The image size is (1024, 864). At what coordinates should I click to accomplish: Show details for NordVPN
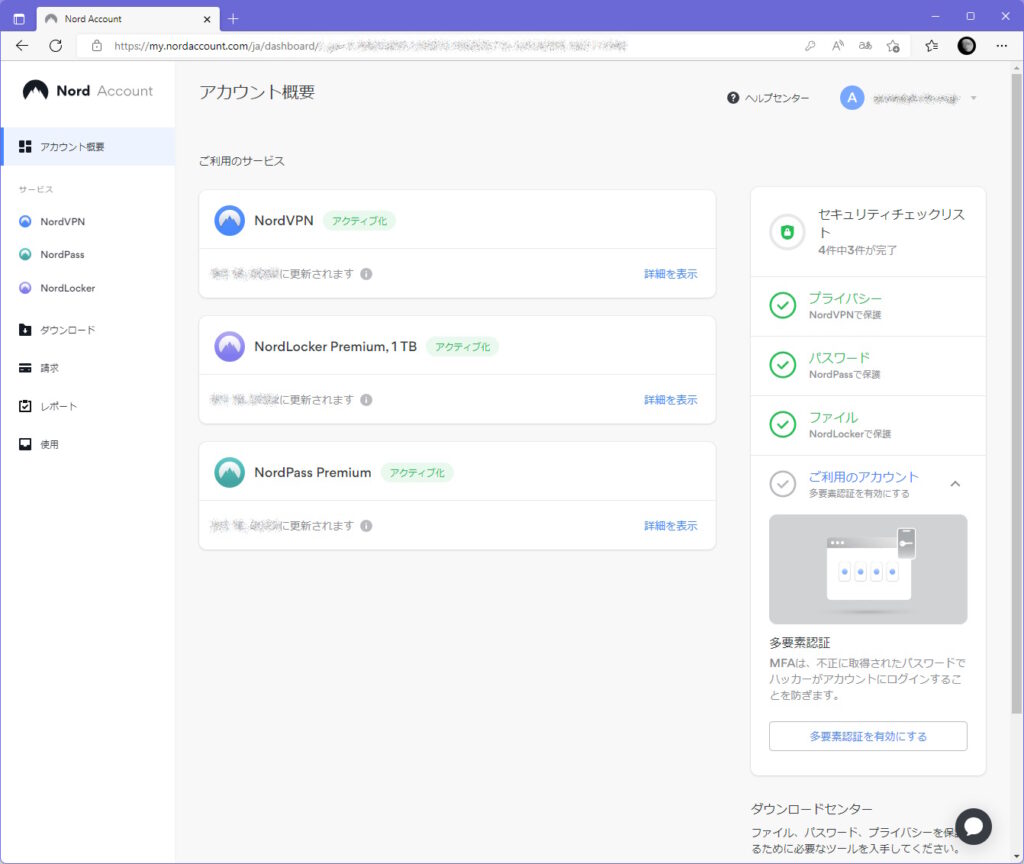[x=671, y=274]
